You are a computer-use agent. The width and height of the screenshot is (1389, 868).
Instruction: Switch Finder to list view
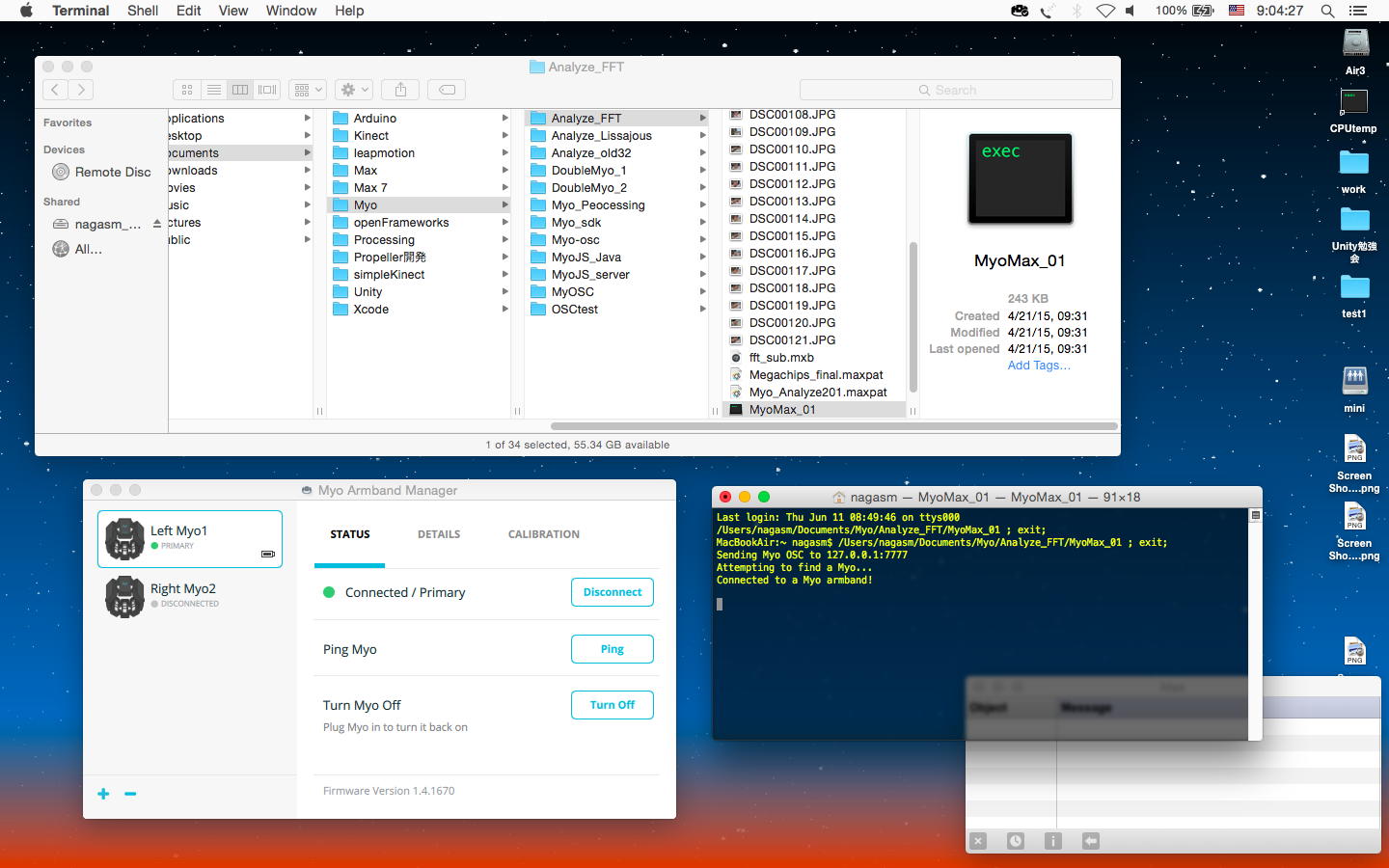[214, 90]
